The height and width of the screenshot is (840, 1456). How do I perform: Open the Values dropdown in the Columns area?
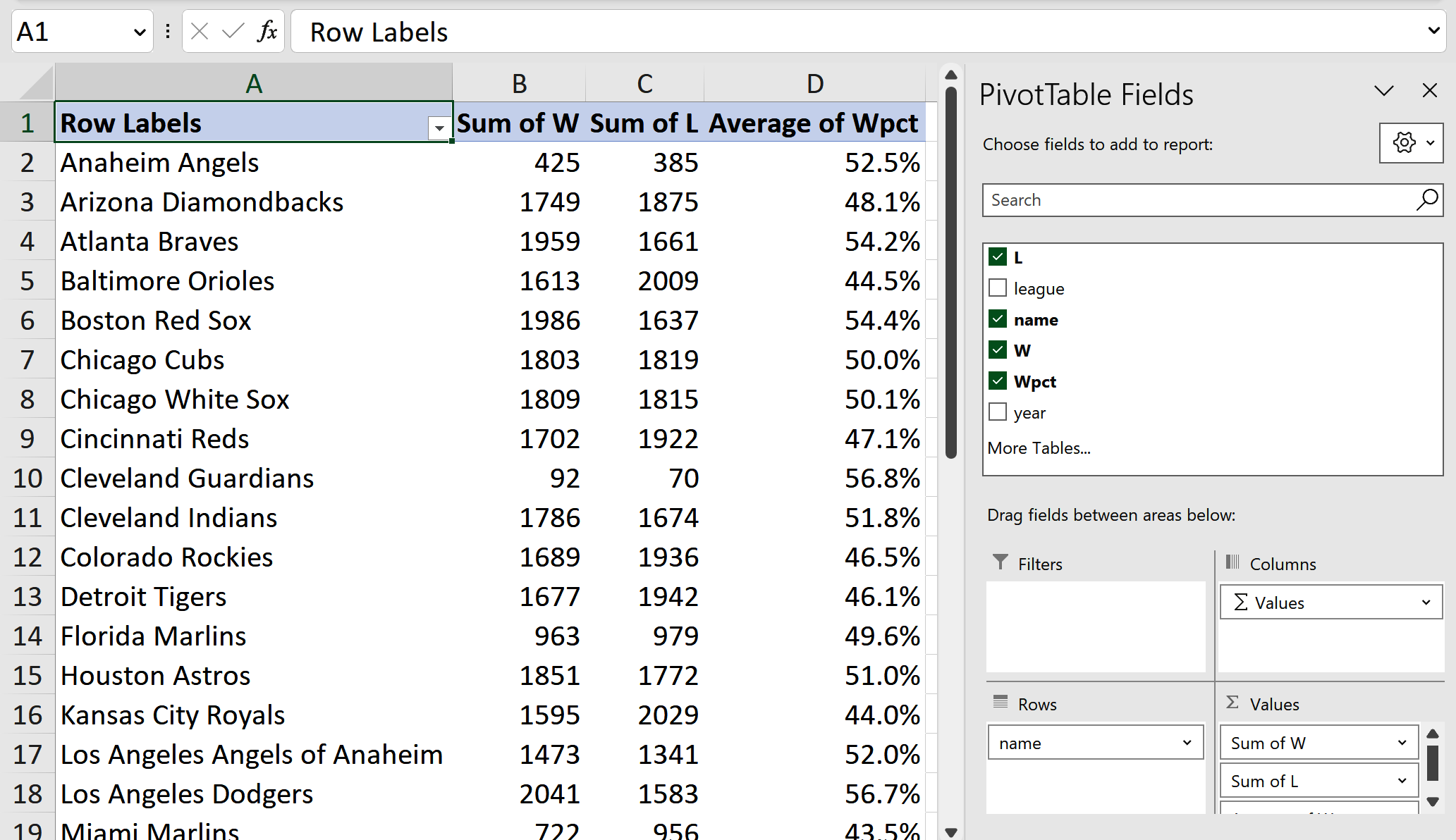coord(1426,603)
